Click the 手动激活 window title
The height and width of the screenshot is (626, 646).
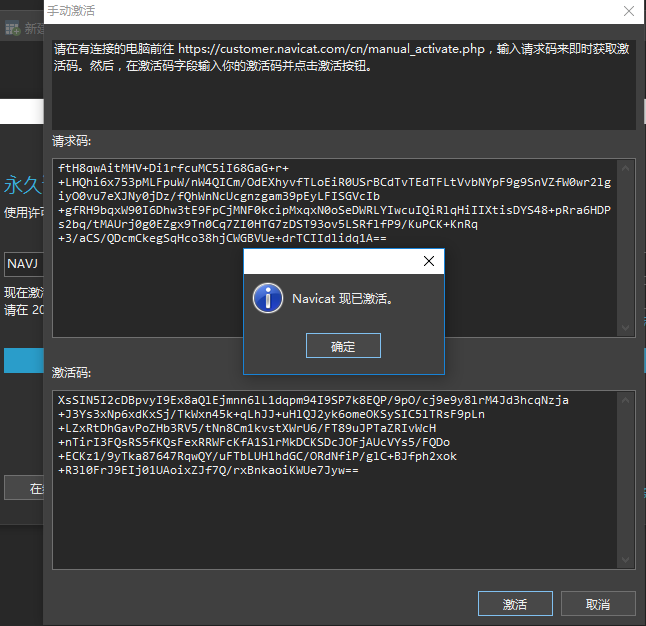click(71, 11)
